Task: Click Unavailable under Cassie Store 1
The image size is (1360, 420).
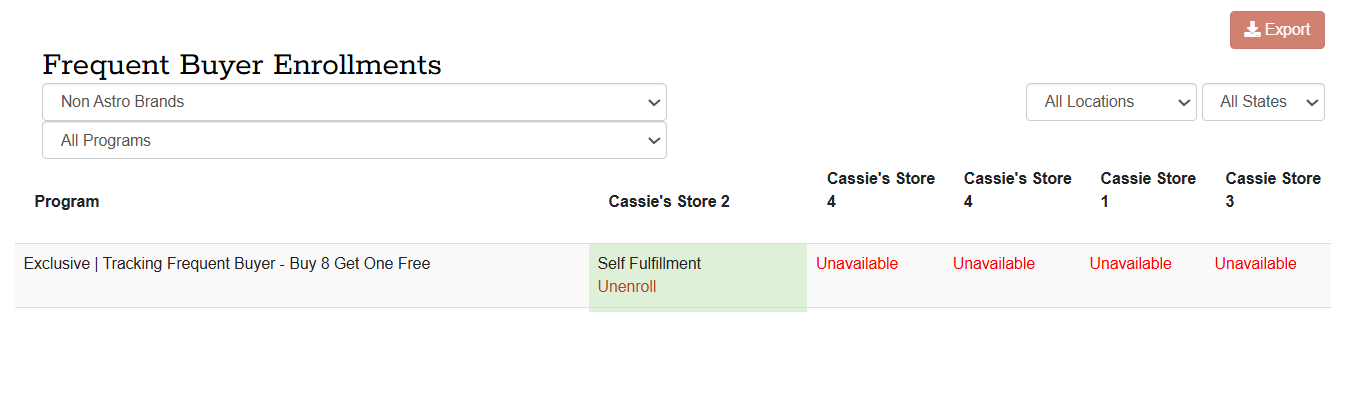Action: [1130, 264]
